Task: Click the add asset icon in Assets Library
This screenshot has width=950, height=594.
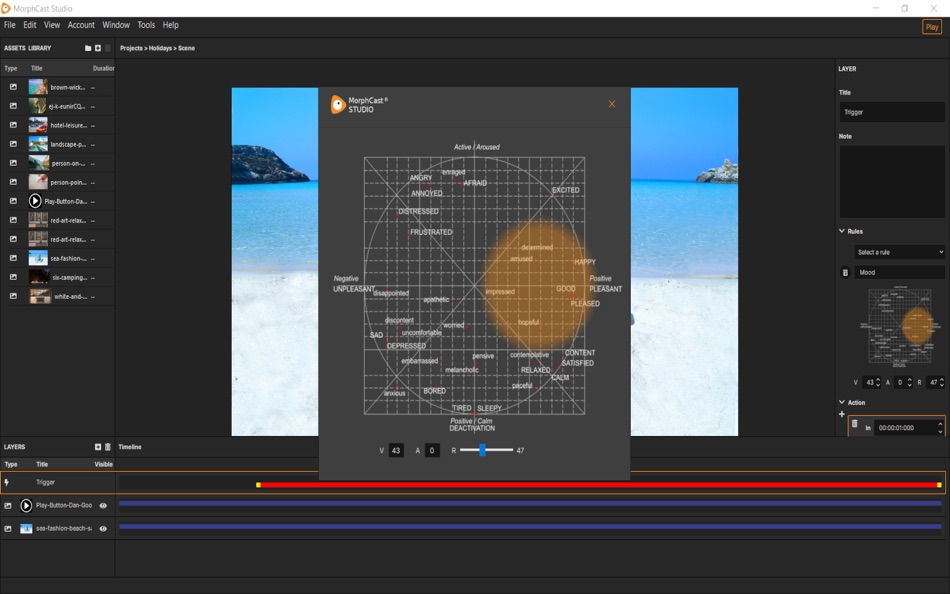Action: click(x=97, y=48)
